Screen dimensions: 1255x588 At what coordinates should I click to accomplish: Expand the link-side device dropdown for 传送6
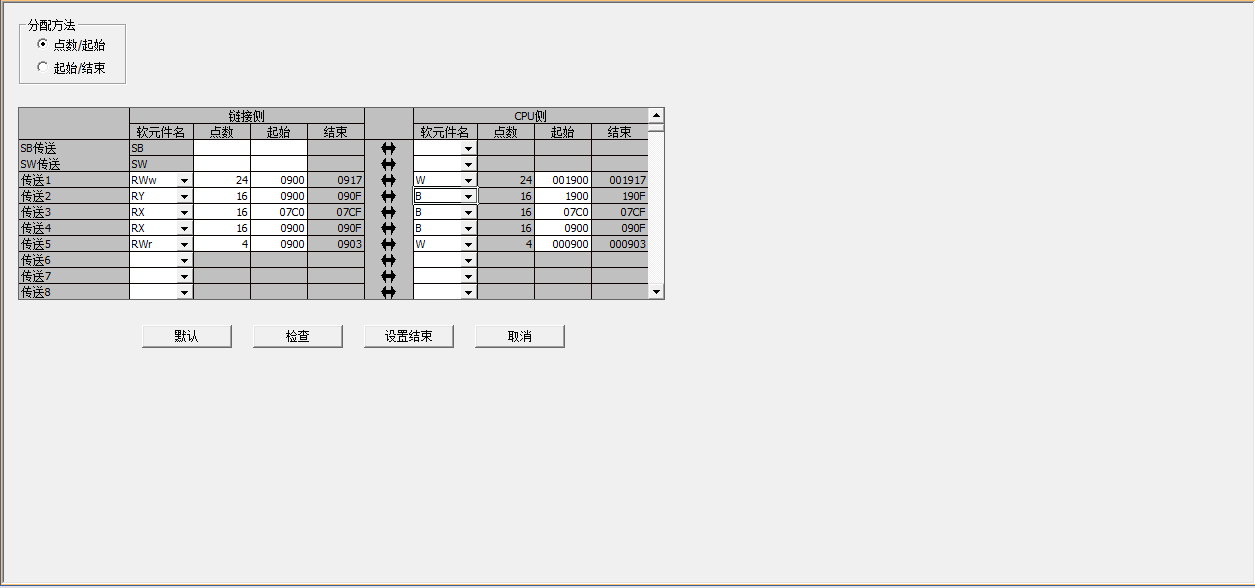(x=184, y=260)
